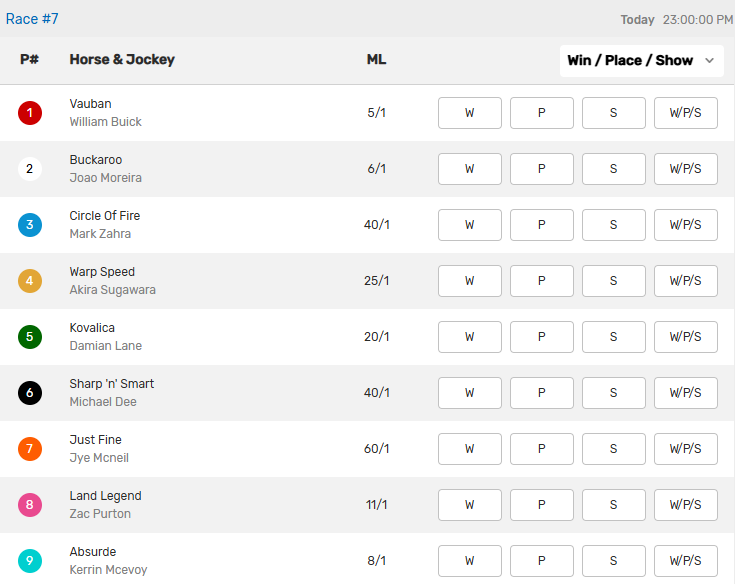Viewport: 735px width, 584px height.
Task: Click horse name Land Legend
Action: (105, 496)
